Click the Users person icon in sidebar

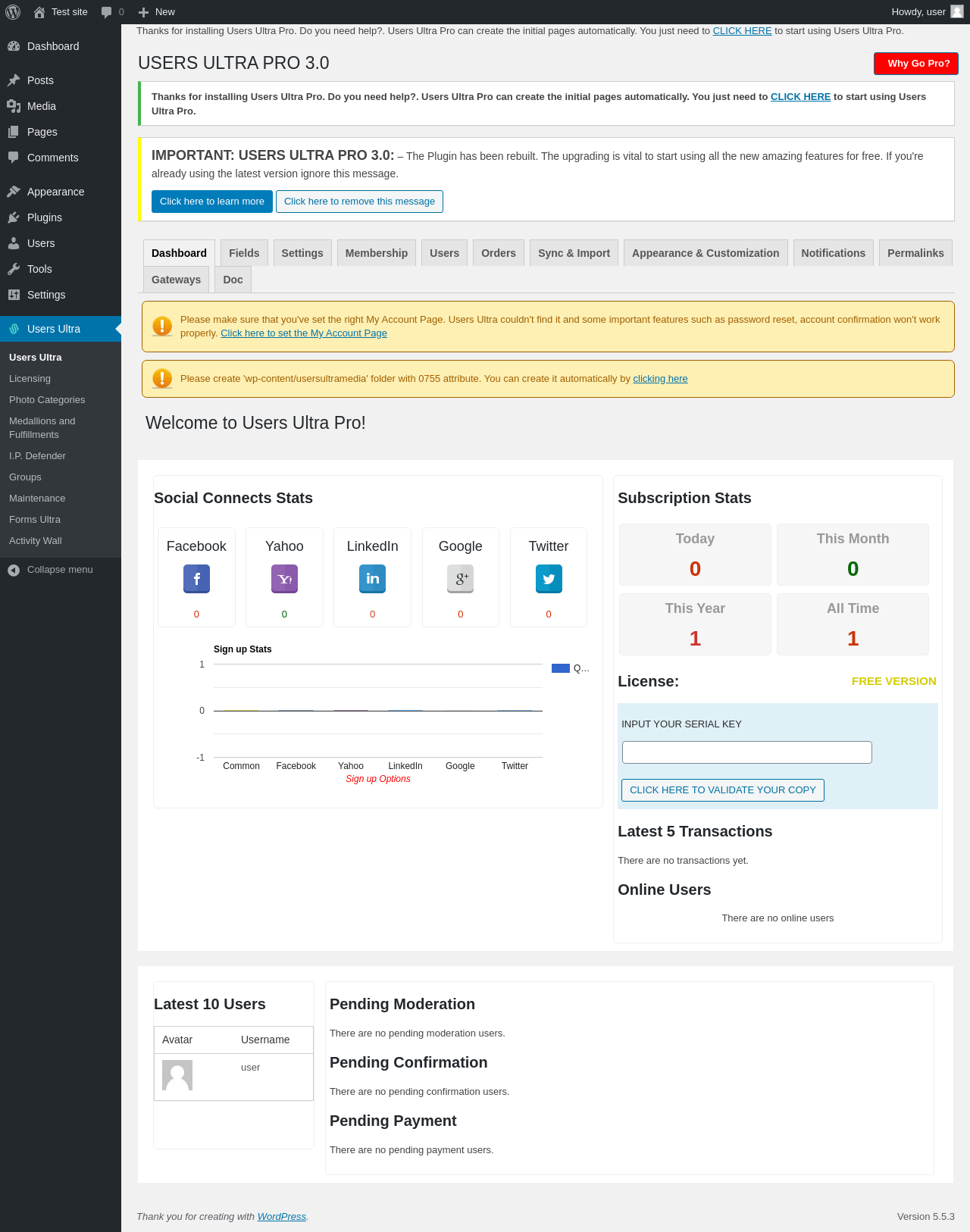click(x=14, y=243)
